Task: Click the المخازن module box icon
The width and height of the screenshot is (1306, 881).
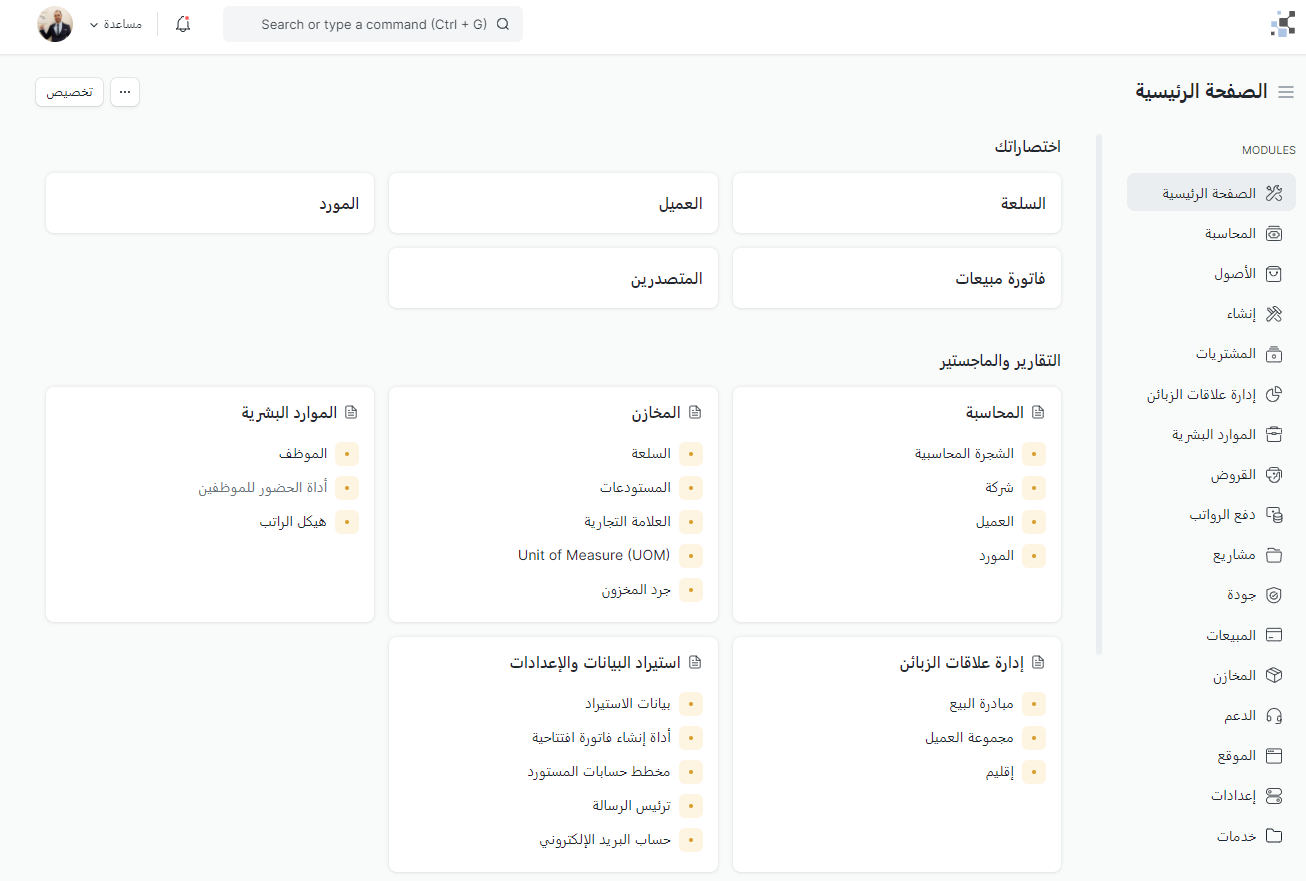Action: [1274, 676]
